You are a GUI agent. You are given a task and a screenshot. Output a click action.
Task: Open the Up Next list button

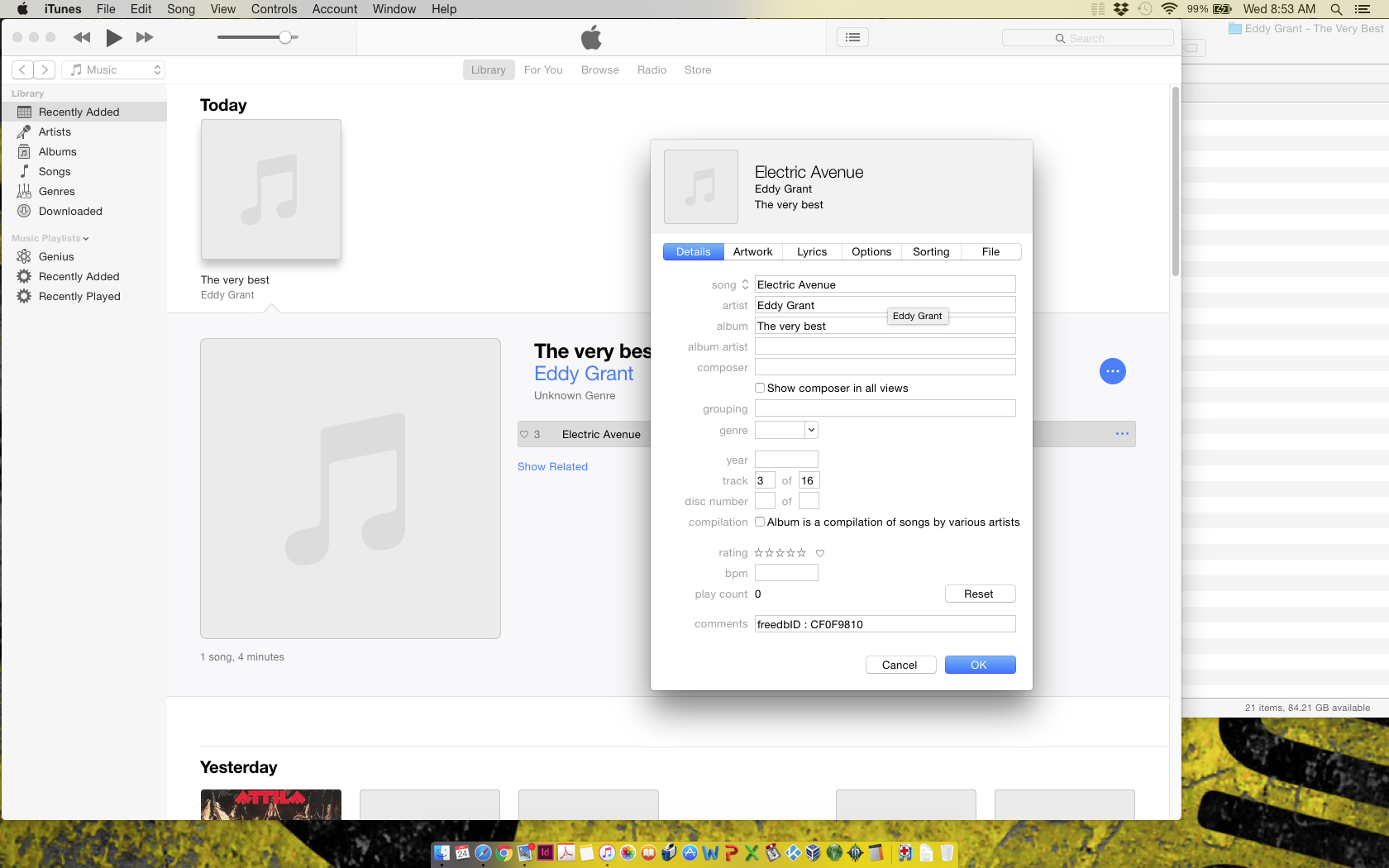(x=852, y=37)
